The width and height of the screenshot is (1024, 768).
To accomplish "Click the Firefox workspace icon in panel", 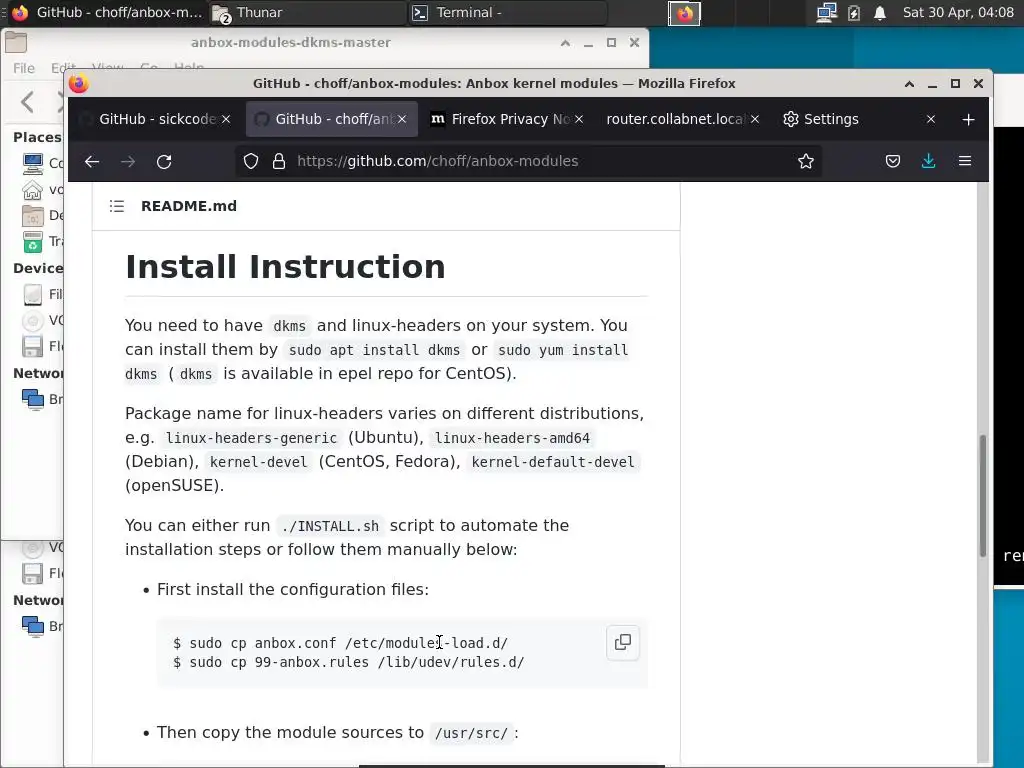I will click(684, 13).
